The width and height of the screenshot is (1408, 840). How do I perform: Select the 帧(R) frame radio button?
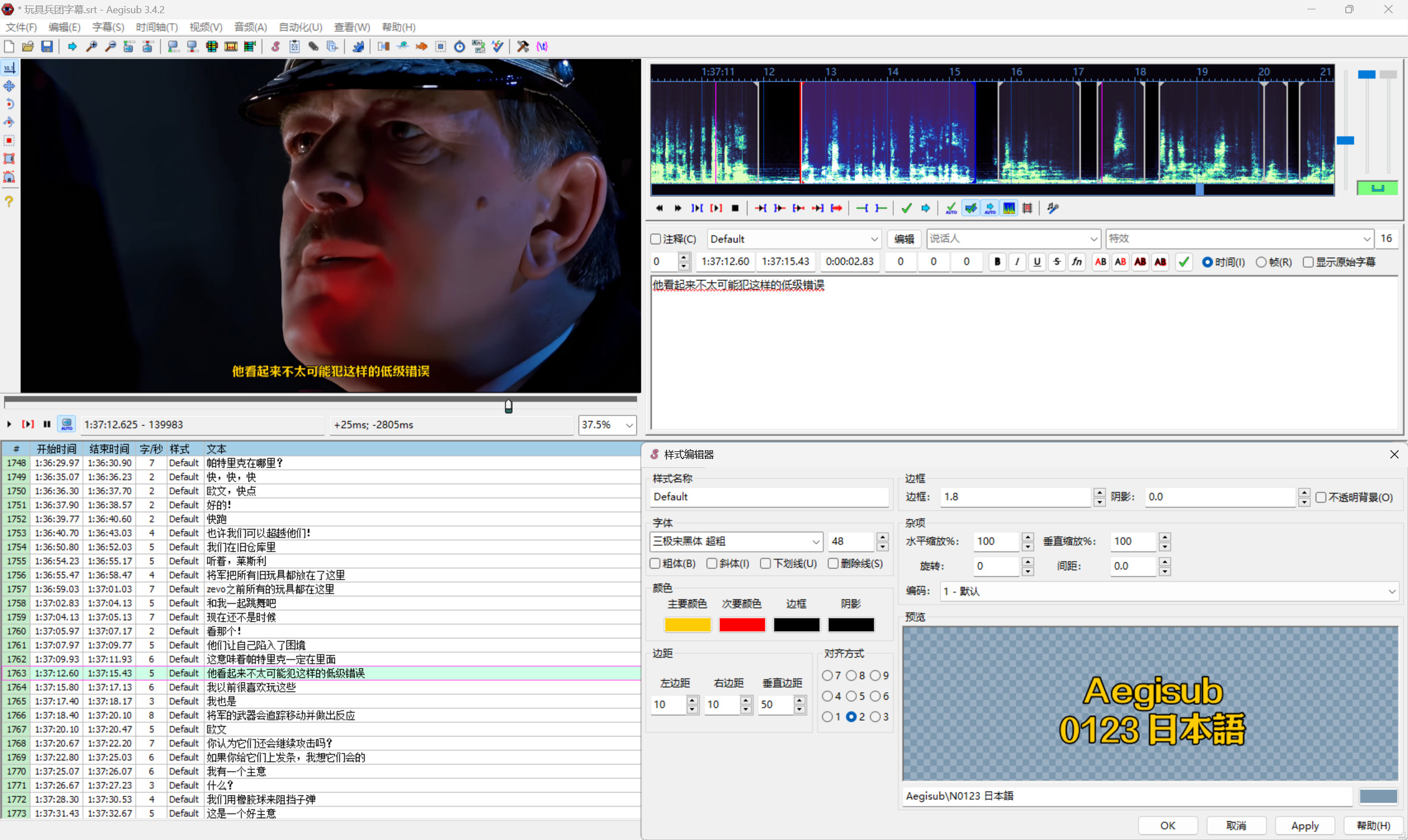(1260, 262)
